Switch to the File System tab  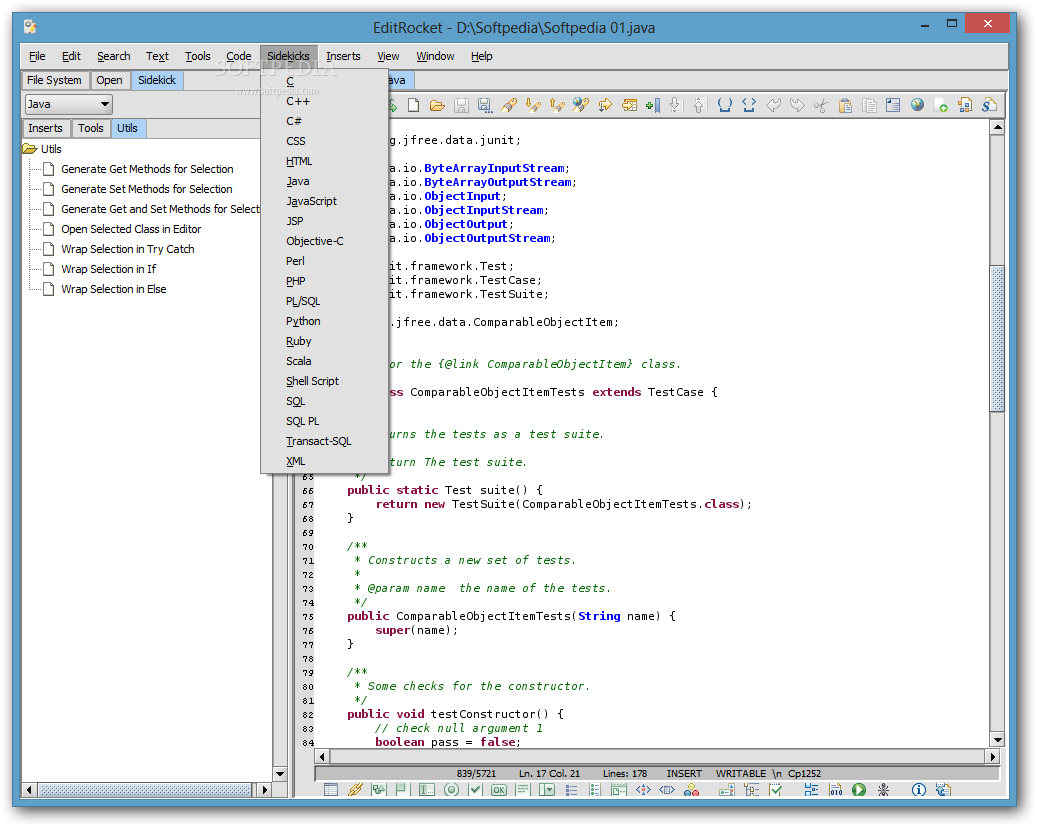point(55,80)
